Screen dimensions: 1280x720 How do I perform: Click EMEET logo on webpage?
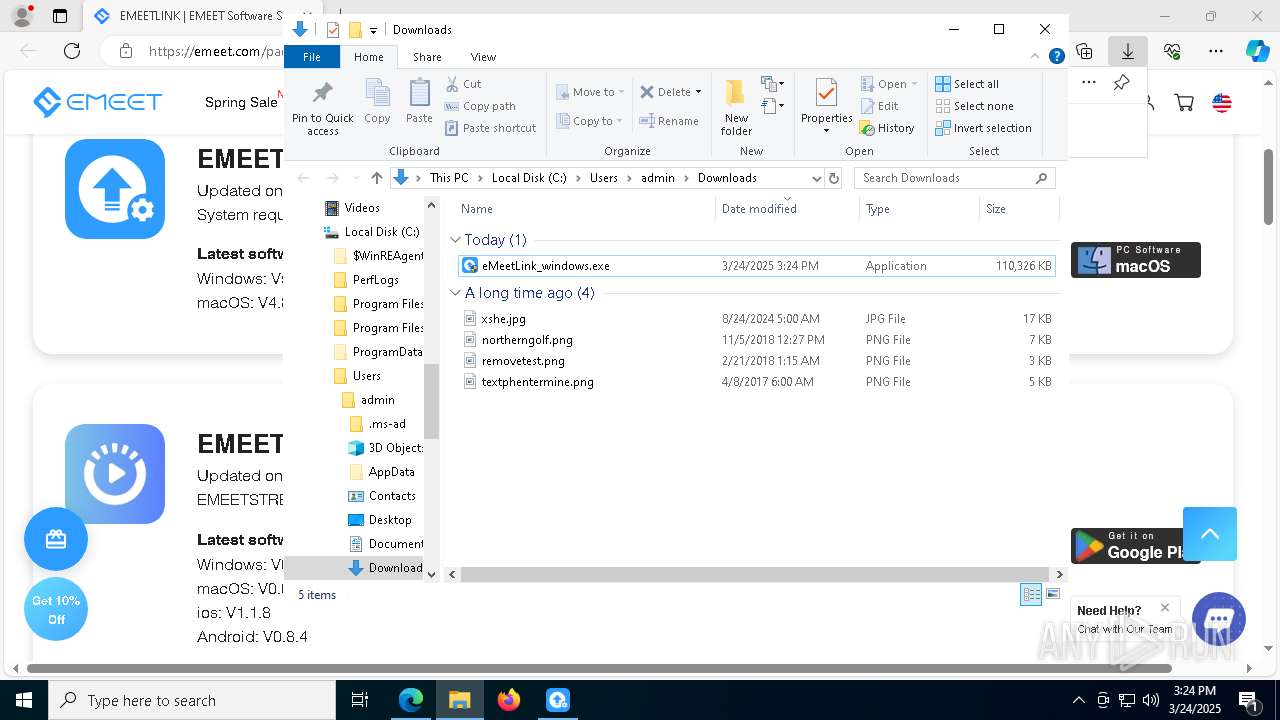(x=97, y=102)
